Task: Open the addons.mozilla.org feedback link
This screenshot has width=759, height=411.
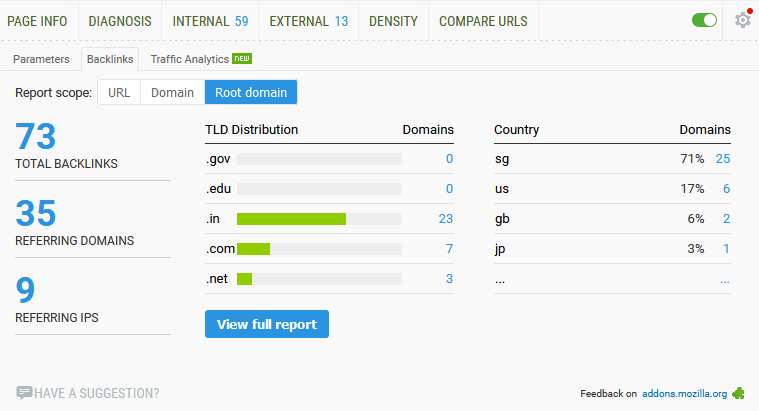Action: point(684,394)
